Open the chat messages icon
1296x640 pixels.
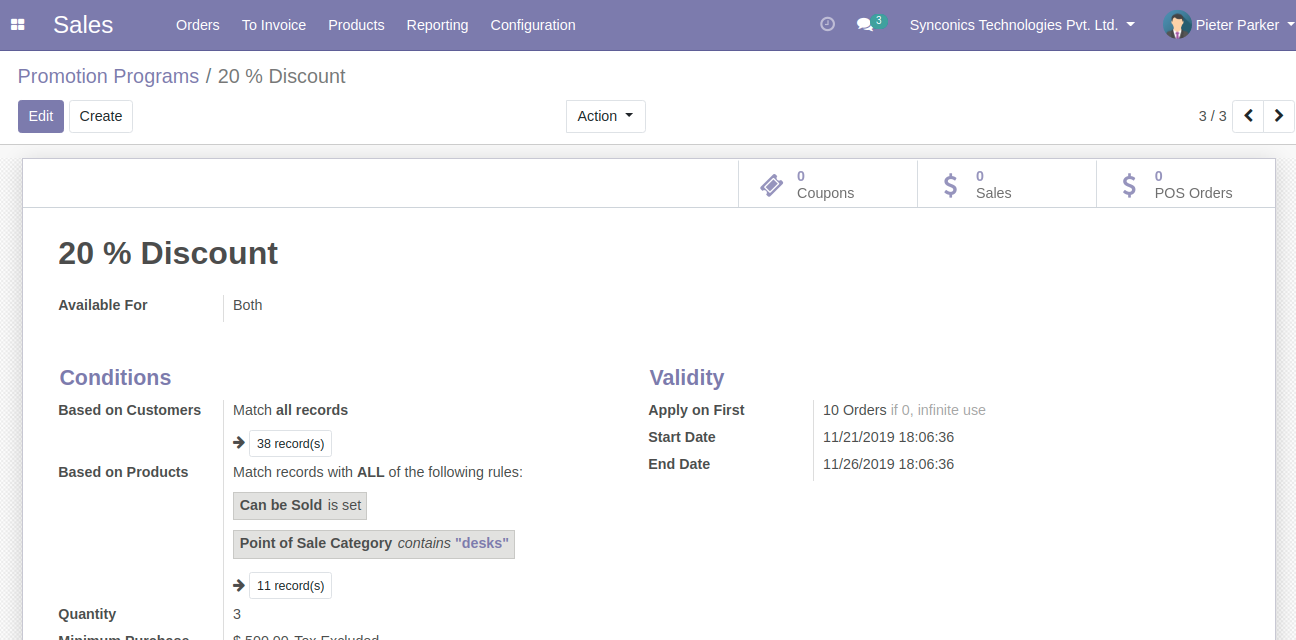865,25
